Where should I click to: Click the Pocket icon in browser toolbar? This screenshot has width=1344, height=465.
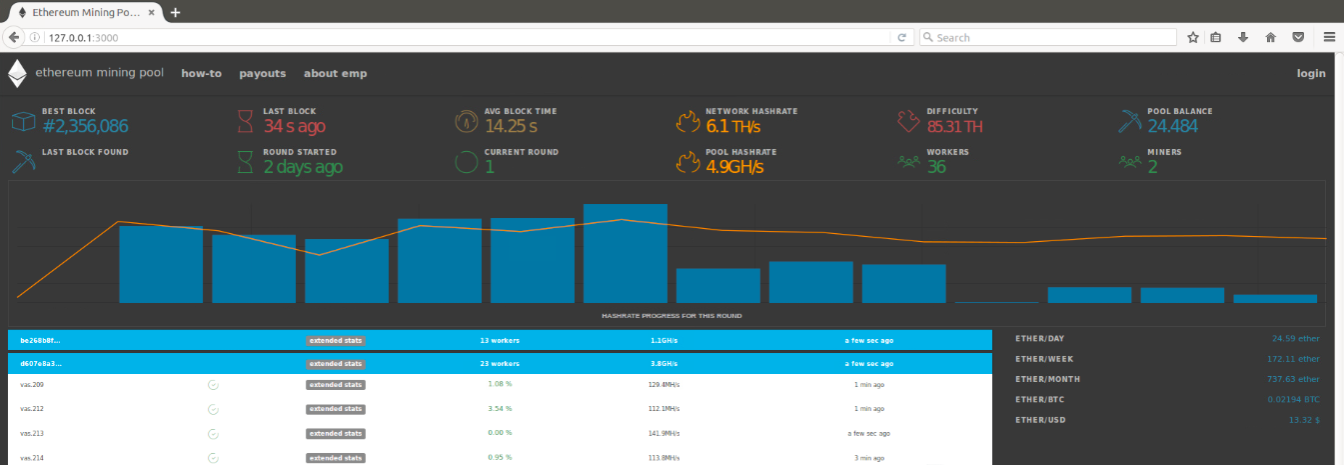(1297, 37)
